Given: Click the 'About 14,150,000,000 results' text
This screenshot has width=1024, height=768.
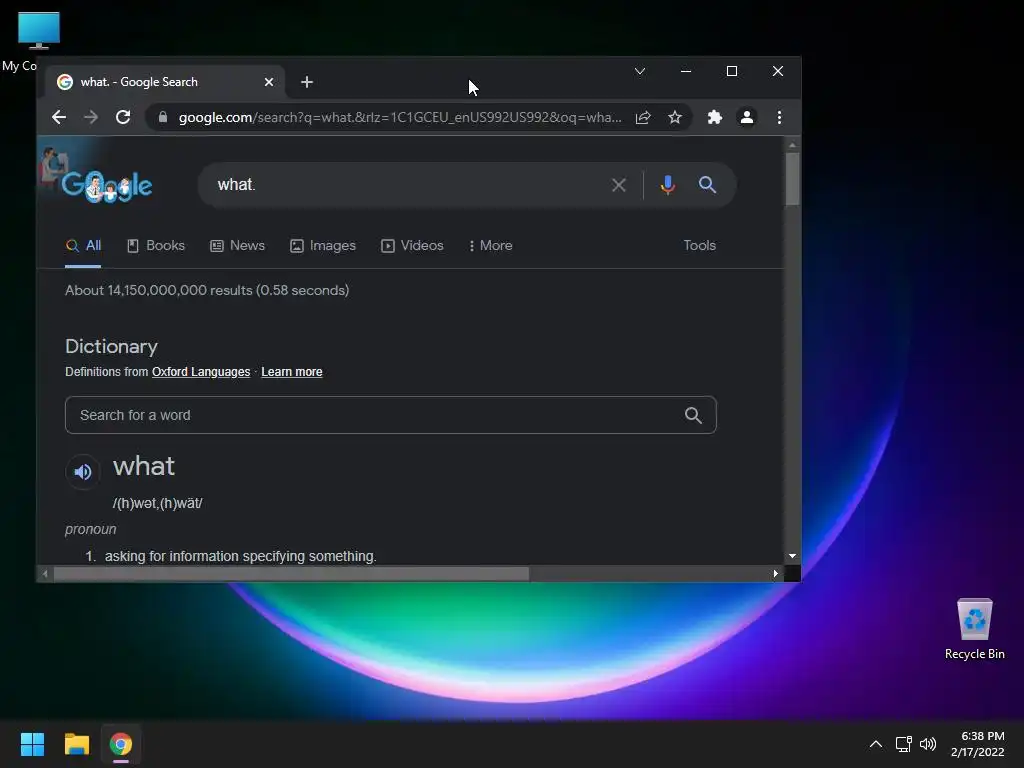Looking at the screenshot, I should point(207,291).
